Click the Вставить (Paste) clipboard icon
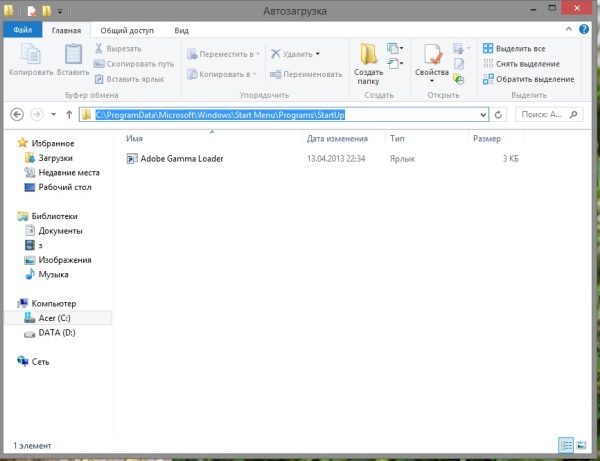Image resolution: width=600 pixels, height=461 pixels. point(72,58)
